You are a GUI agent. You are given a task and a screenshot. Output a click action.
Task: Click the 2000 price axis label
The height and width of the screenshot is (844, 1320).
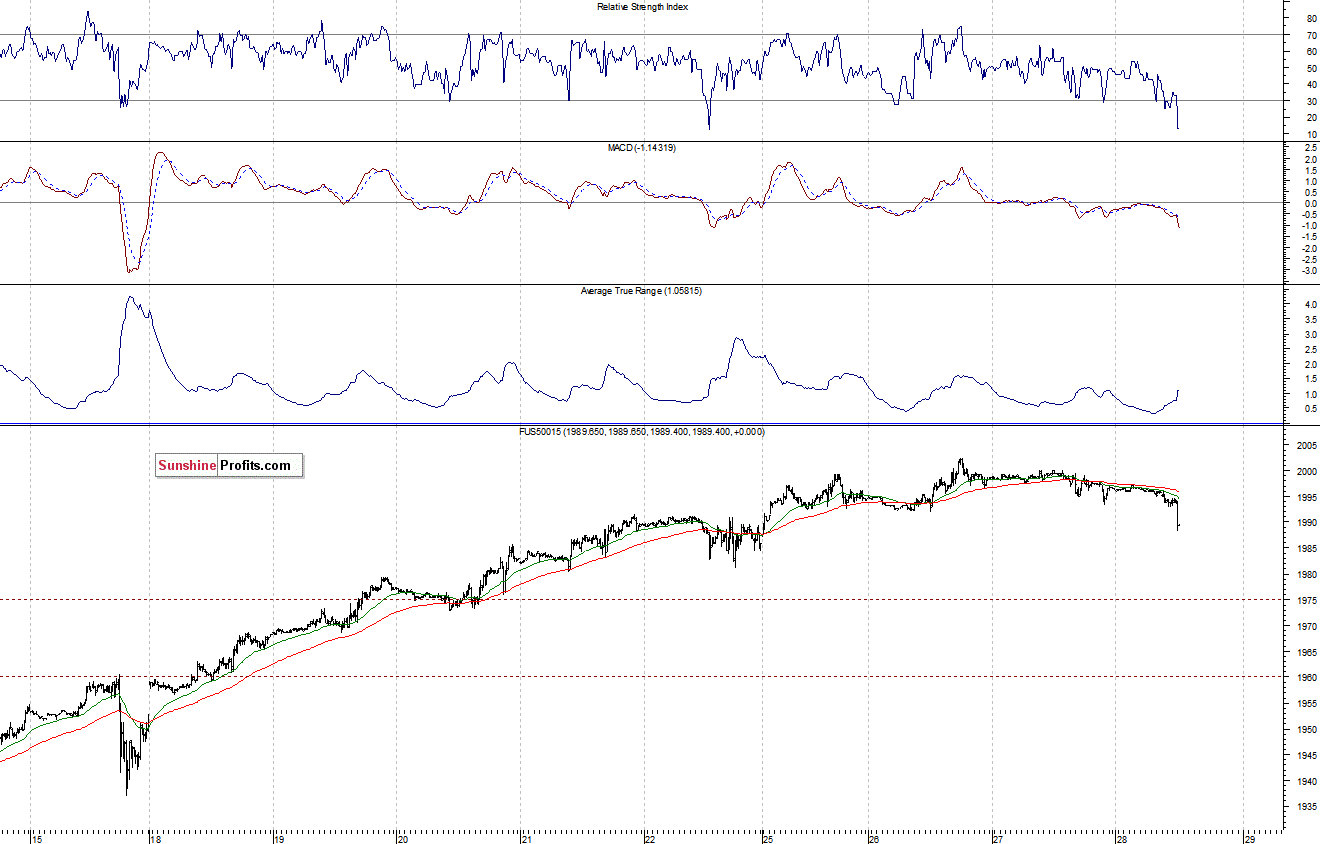(x=1305, y=472)
